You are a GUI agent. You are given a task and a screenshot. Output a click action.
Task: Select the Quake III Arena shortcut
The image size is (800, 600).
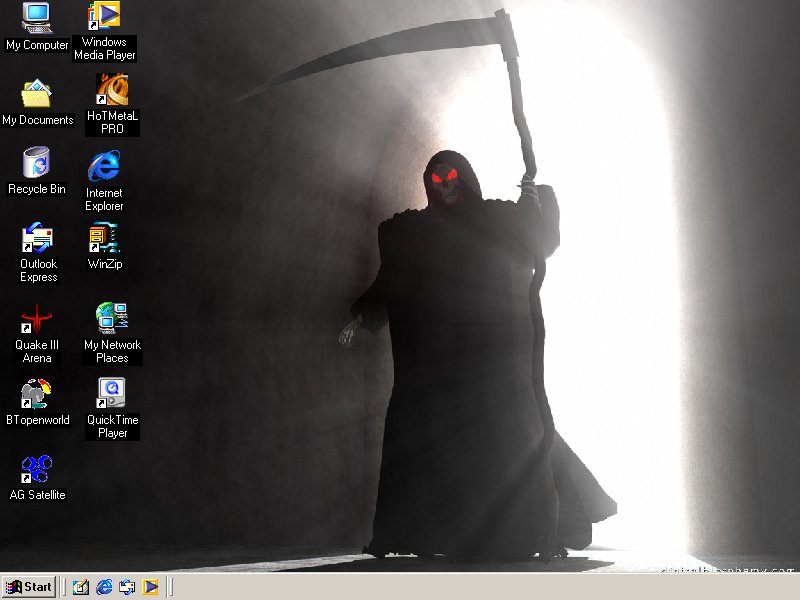(37, 319)
